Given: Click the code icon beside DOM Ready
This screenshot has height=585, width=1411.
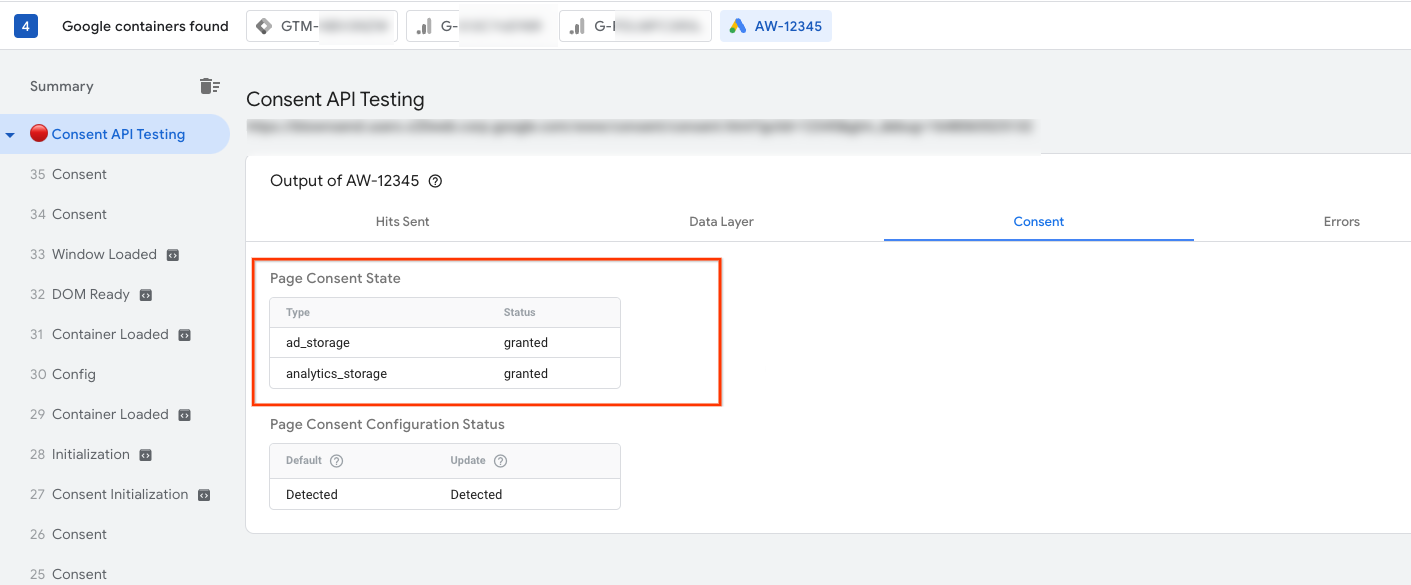Looking at the screenshot, I should coord(146,295).
